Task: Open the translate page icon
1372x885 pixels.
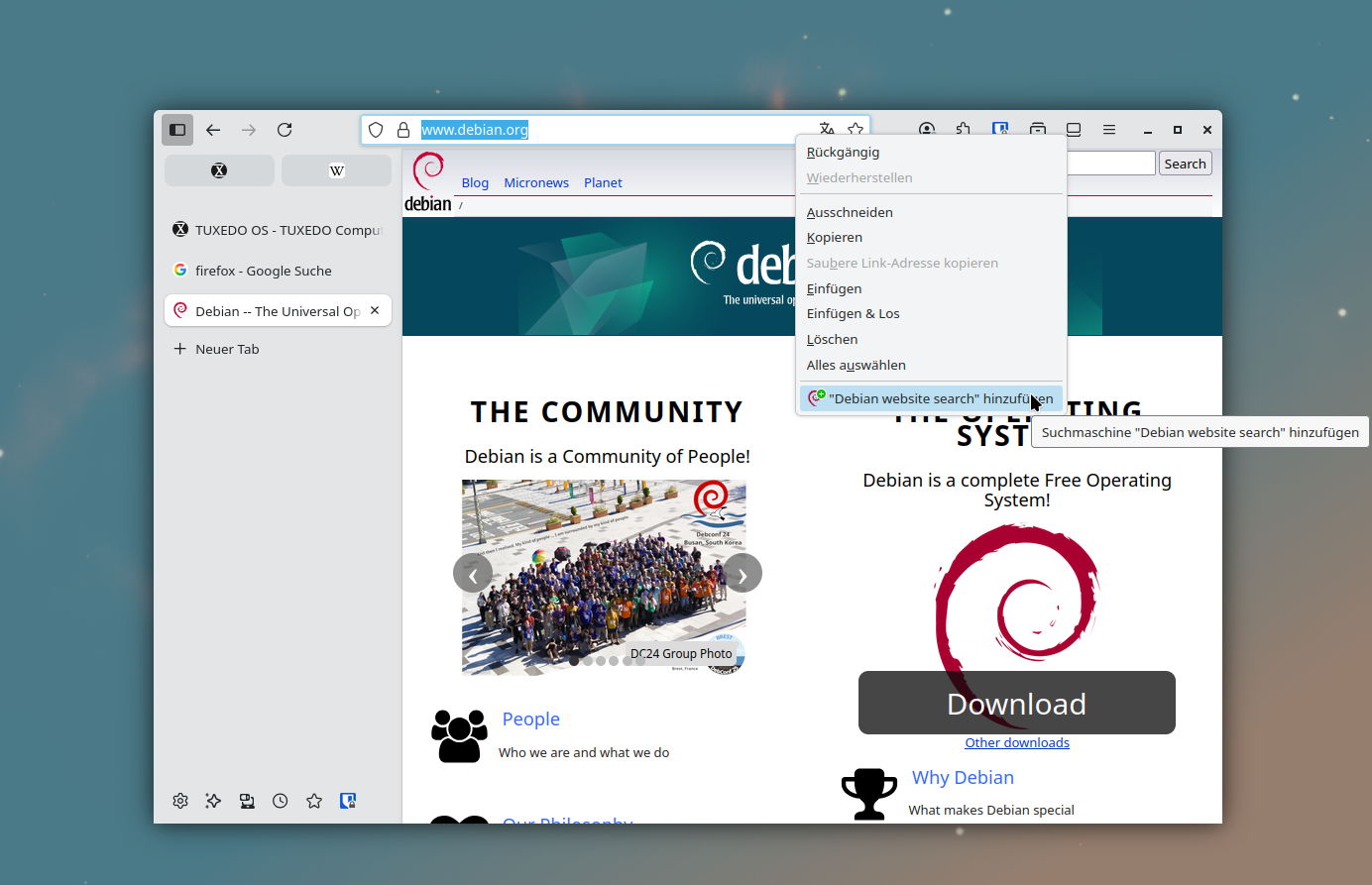Action: 827,129
